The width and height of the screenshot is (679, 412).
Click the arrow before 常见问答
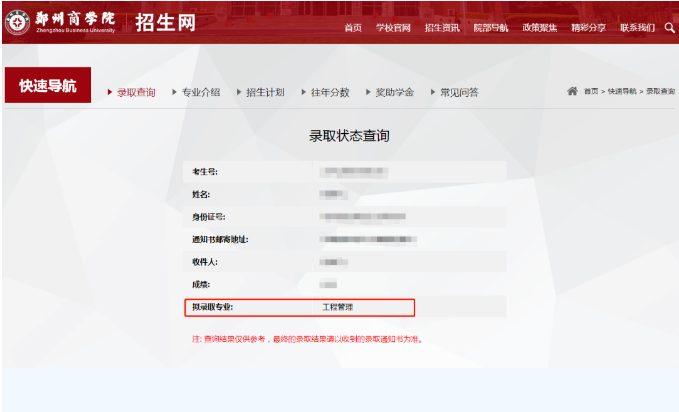[x=434, y=92]
